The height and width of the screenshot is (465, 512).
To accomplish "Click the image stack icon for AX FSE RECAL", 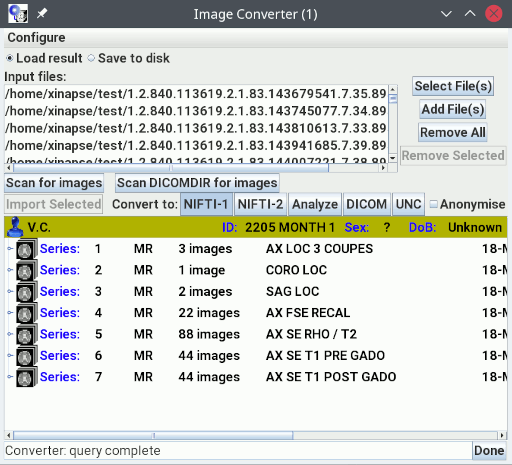I will point(26,313).
